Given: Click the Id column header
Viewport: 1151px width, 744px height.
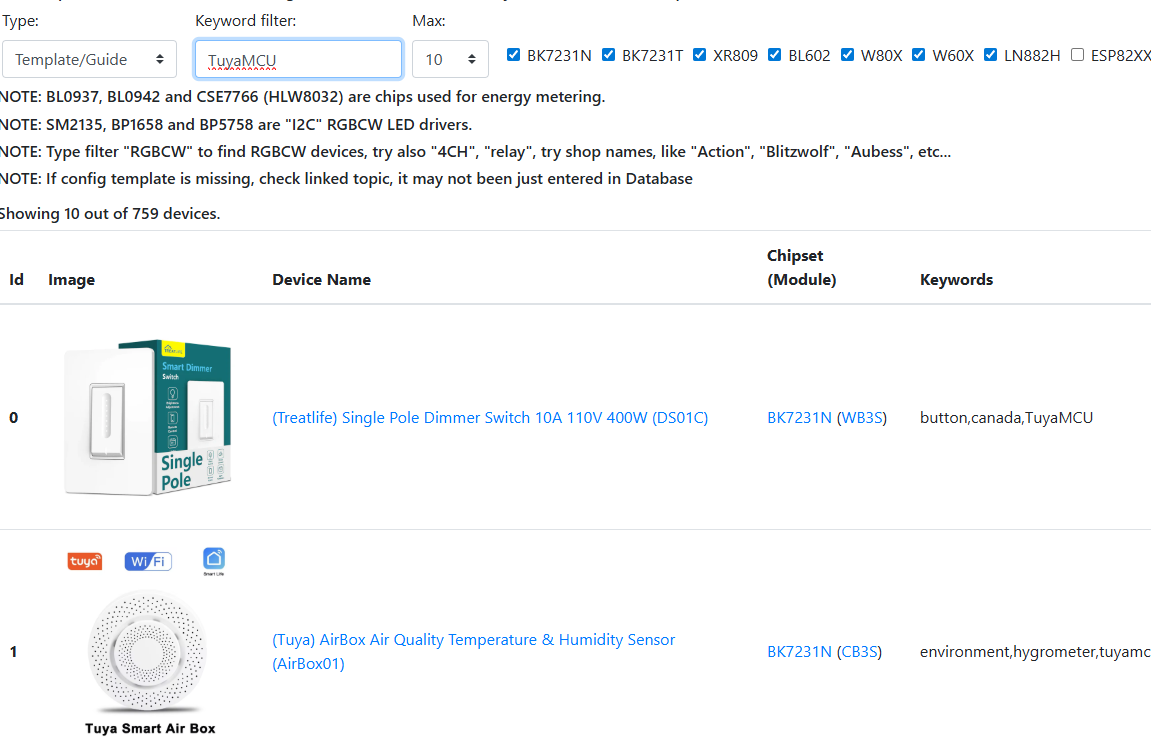Looking at the screenshot, I should click(16, 280).
